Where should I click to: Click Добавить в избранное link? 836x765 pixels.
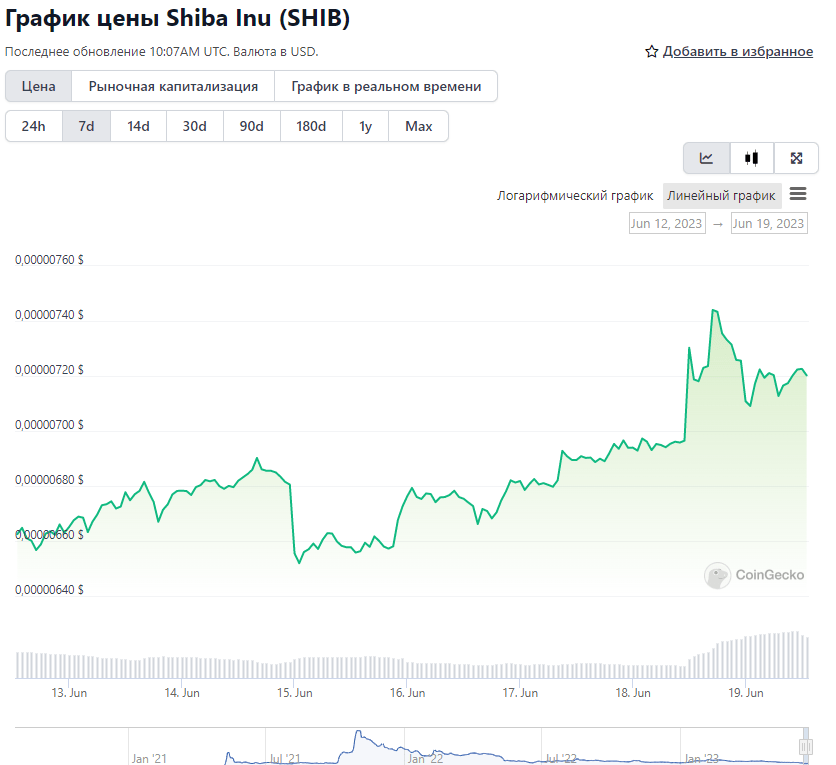tap(738, 52)
